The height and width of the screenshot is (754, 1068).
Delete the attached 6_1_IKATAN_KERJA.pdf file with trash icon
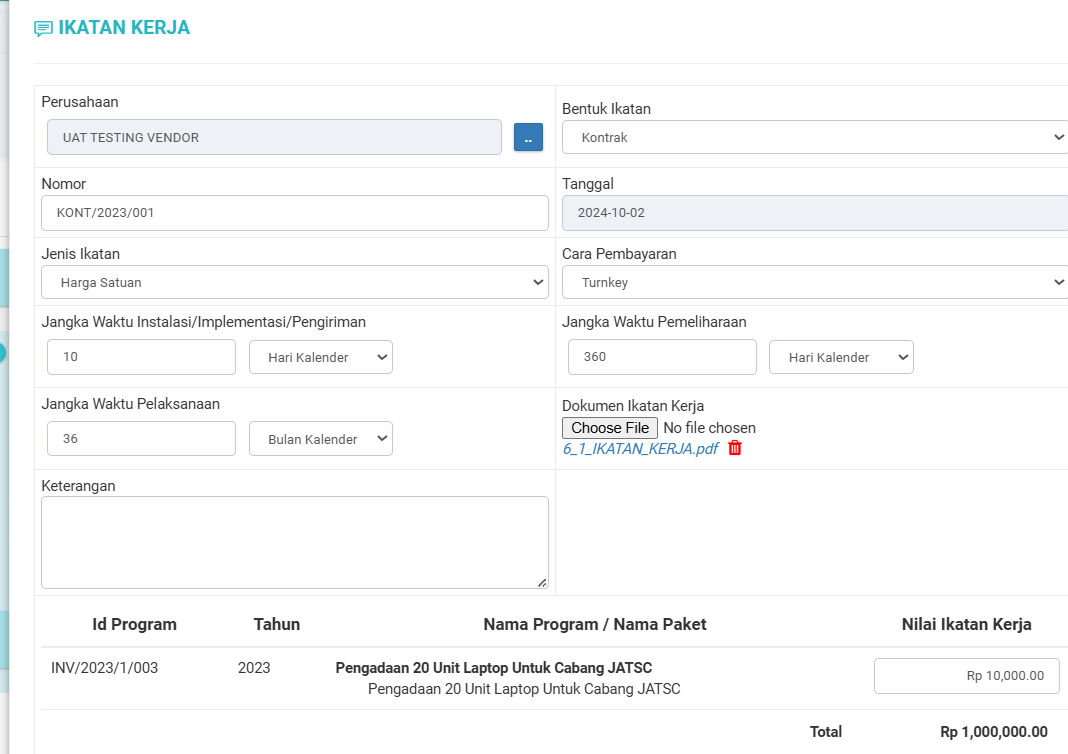click(735, 448)
